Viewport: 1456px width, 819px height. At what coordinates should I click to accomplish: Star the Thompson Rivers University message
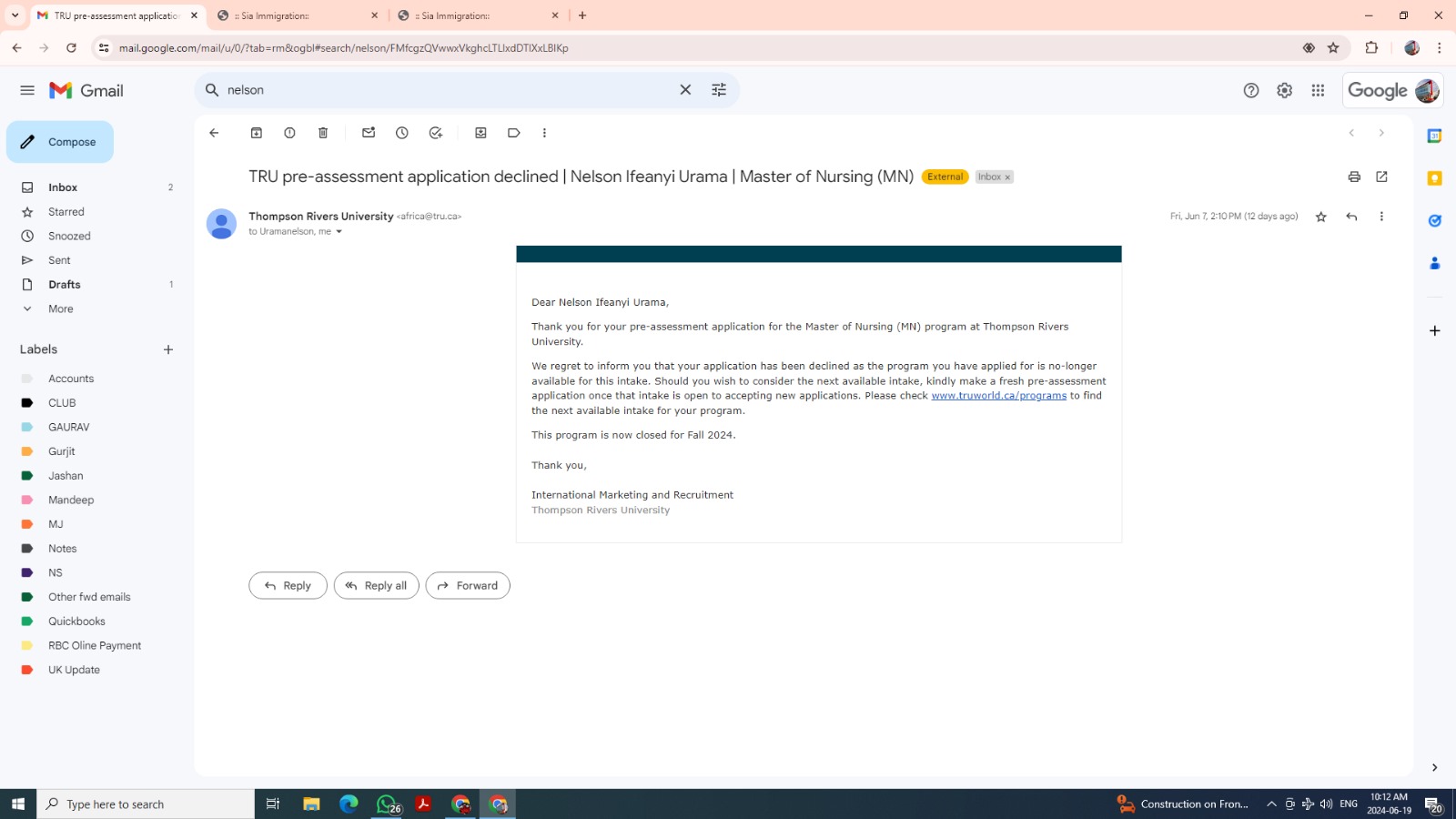click(1321, 217)
